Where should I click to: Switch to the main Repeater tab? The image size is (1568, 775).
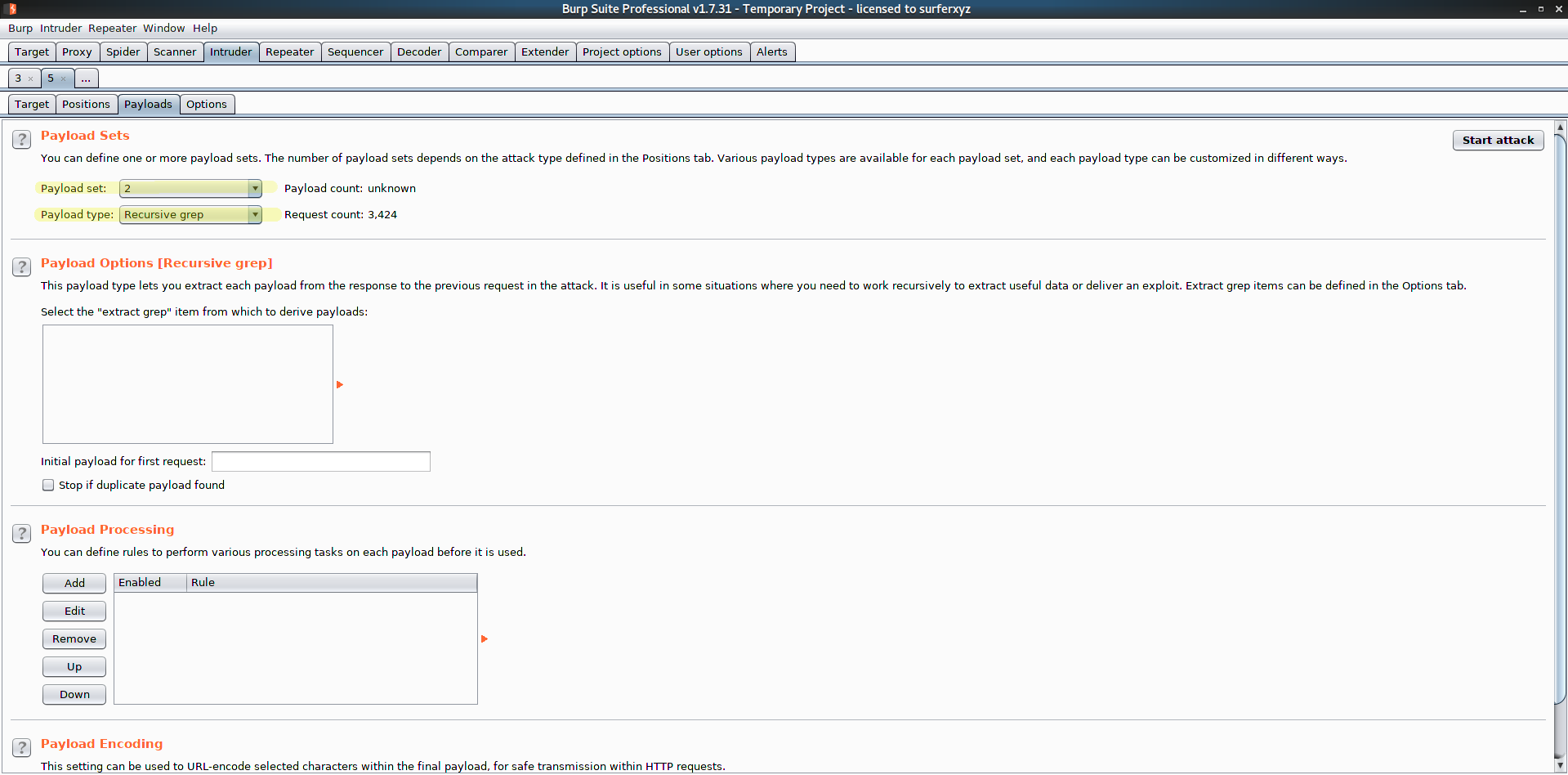point(290,52)
